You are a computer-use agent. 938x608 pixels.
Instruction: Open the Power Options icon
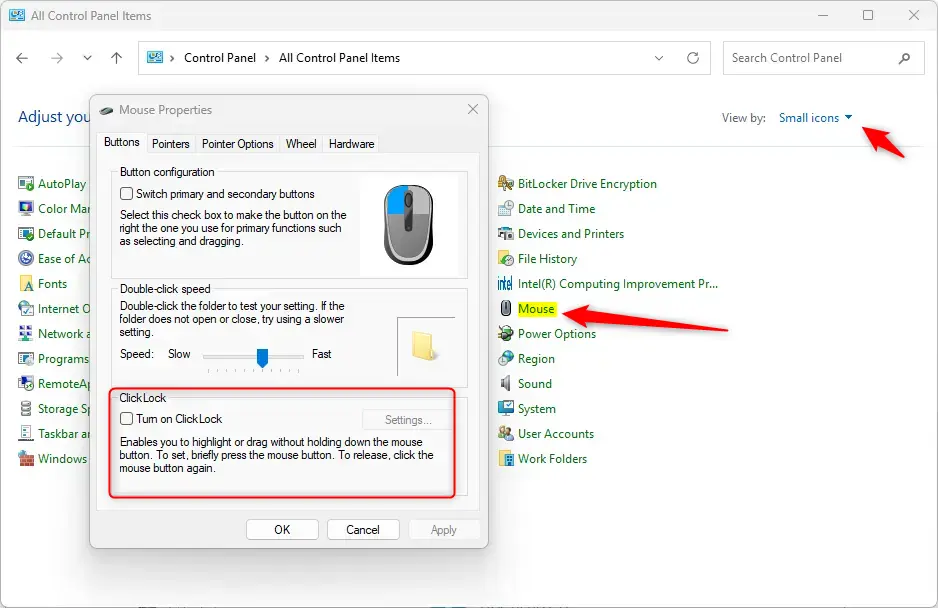[505, 334]
